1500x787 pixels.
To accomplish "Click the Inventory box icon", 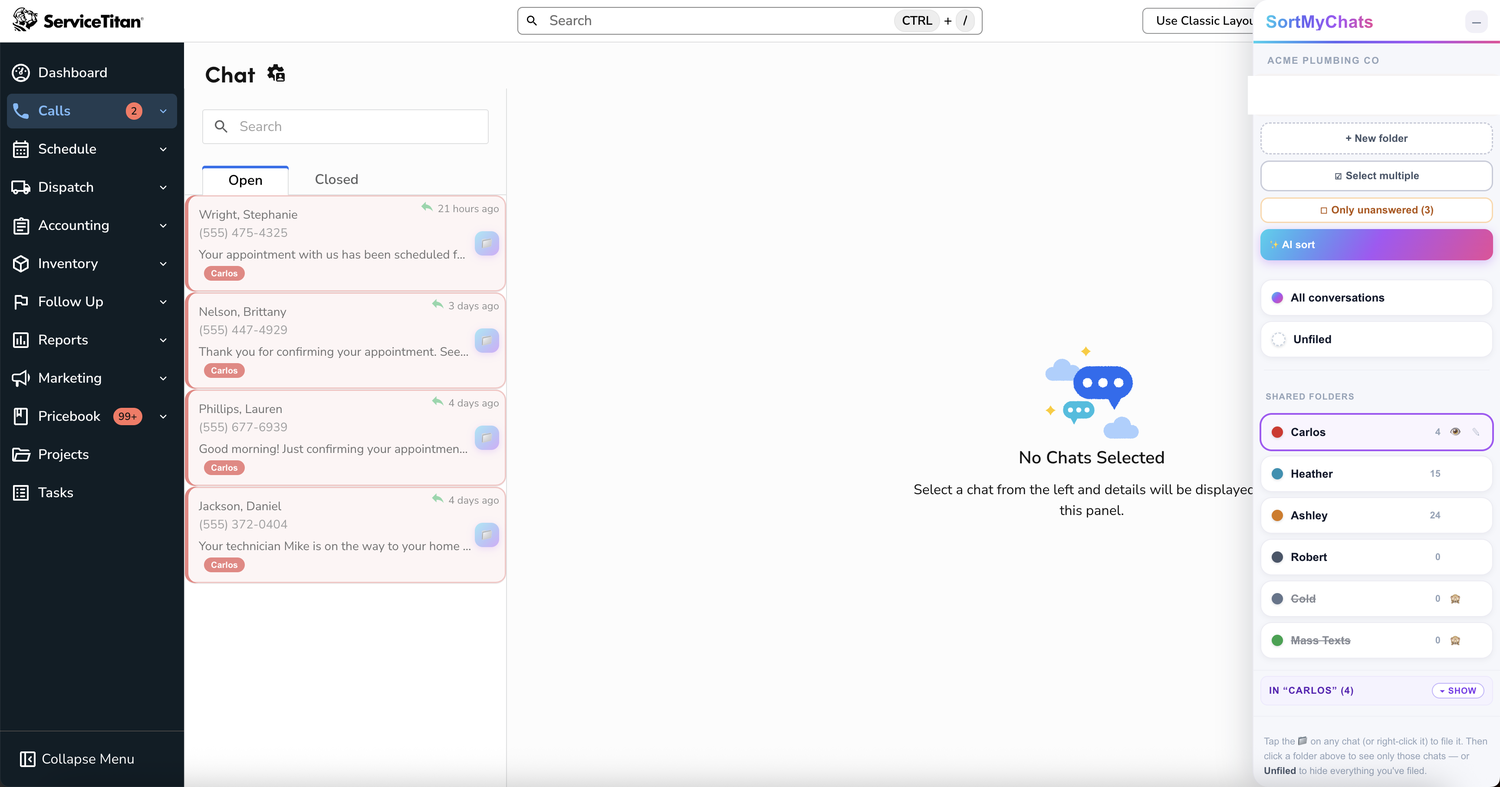I will tap(21, 264).
